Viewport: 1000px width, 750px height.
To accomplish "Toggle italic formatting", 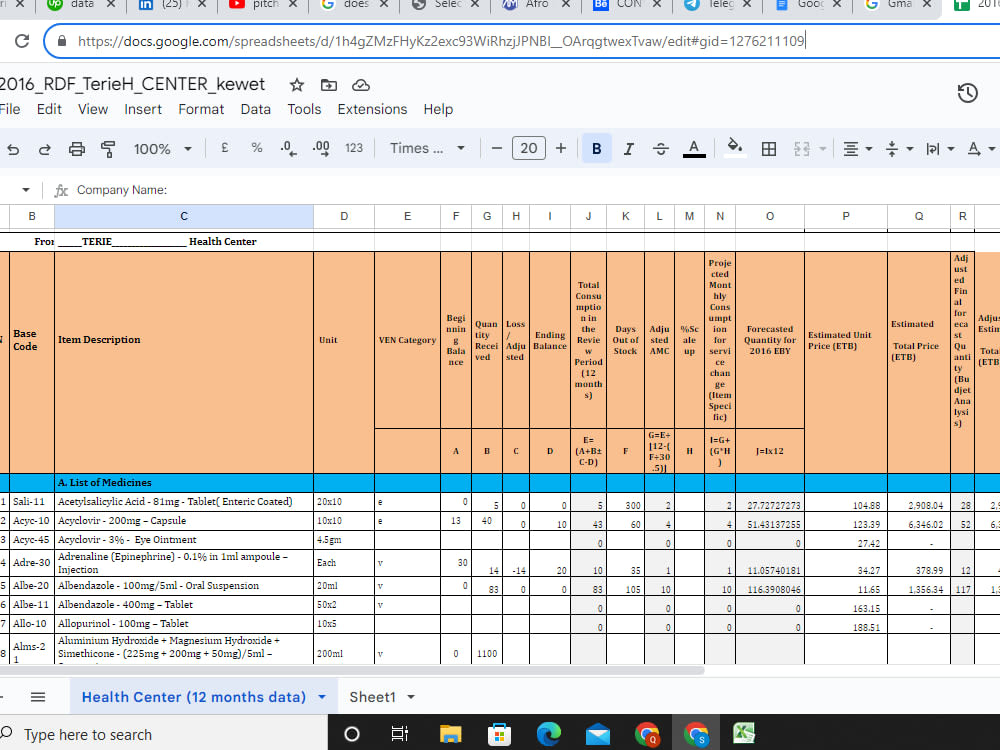I will (x=627, y=148).
